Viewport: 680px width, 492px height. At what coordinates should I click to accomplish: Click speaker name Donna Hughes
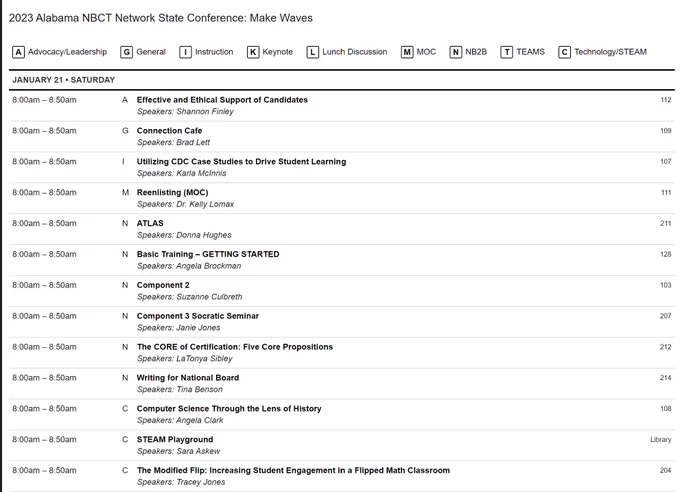pyautogui.click(x=204, y=235)
